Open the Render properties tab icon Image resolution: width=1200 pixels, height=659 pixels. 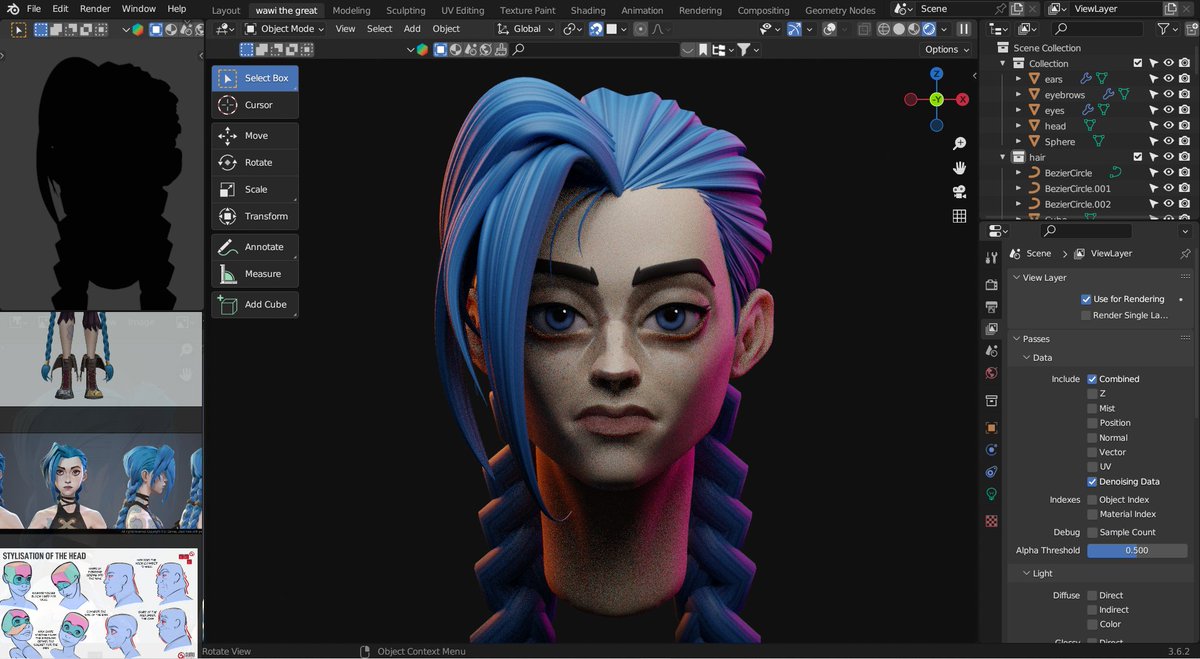tap(992, 285)
